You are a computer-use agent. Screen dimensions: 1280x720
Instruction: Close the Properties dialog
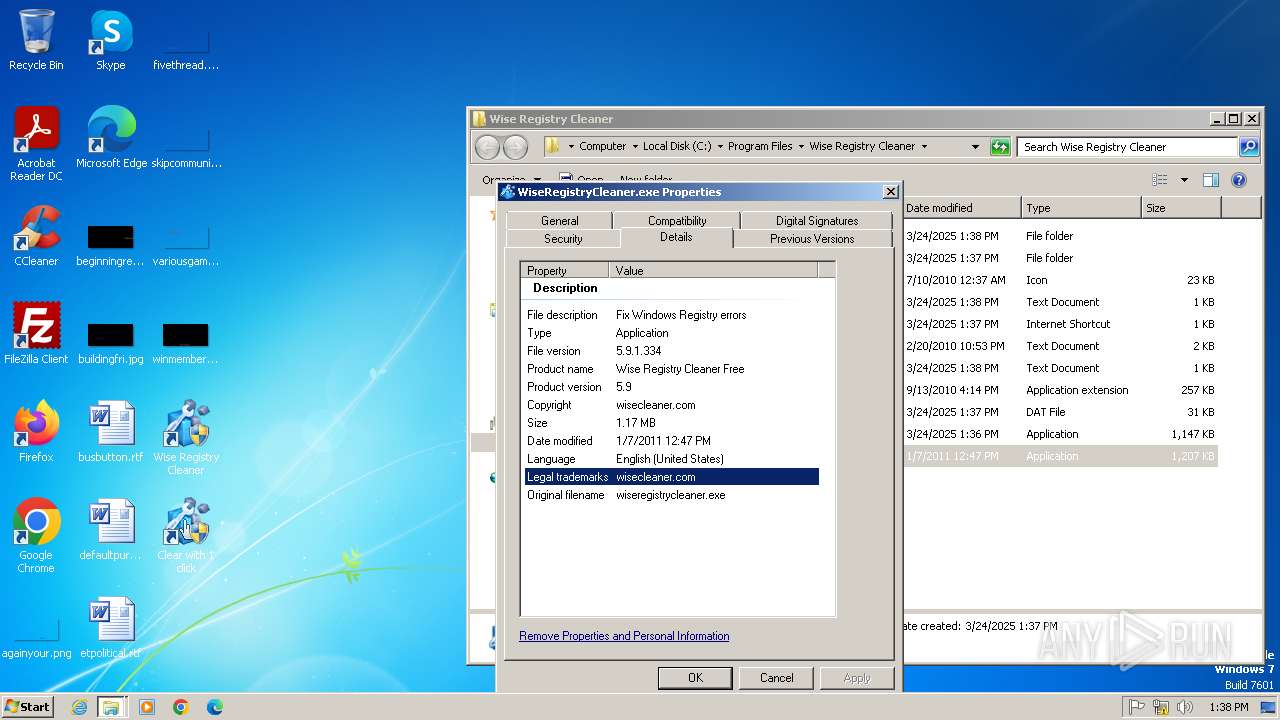coord(890,192)
